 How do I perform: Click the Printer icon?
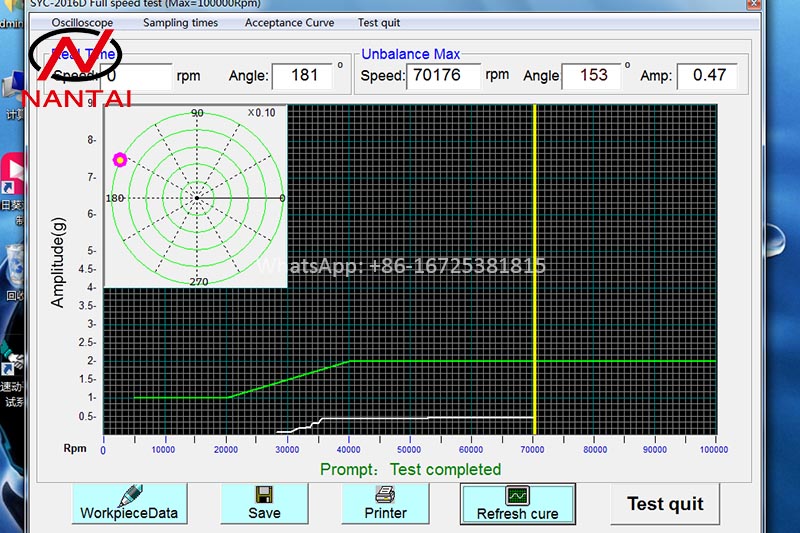tap(385, 495)
